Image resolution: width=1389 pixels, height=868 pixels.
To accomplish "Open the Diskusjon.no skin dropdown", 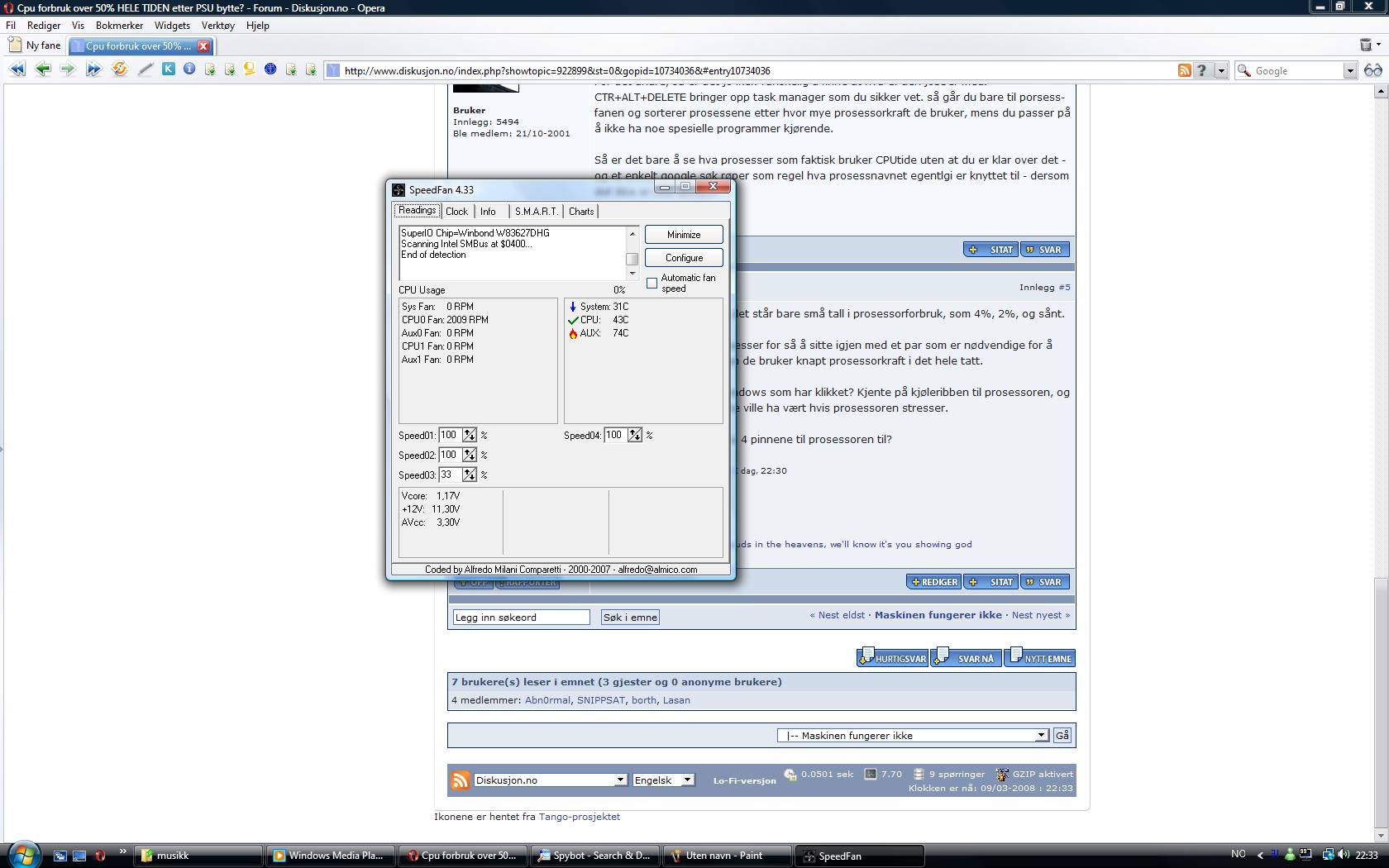I will pyautogui.click(x=619, y=780).
